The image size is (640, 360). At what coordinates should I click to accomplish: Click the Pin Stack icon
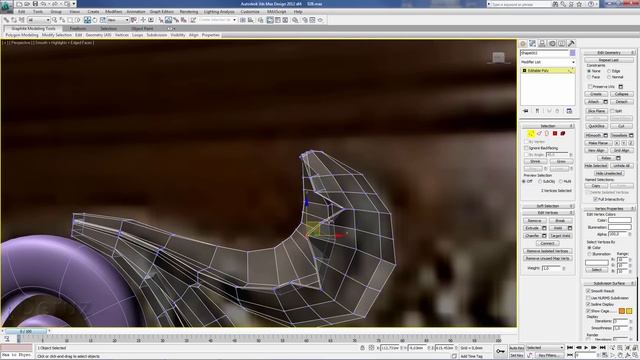click(x=526, y=111)
